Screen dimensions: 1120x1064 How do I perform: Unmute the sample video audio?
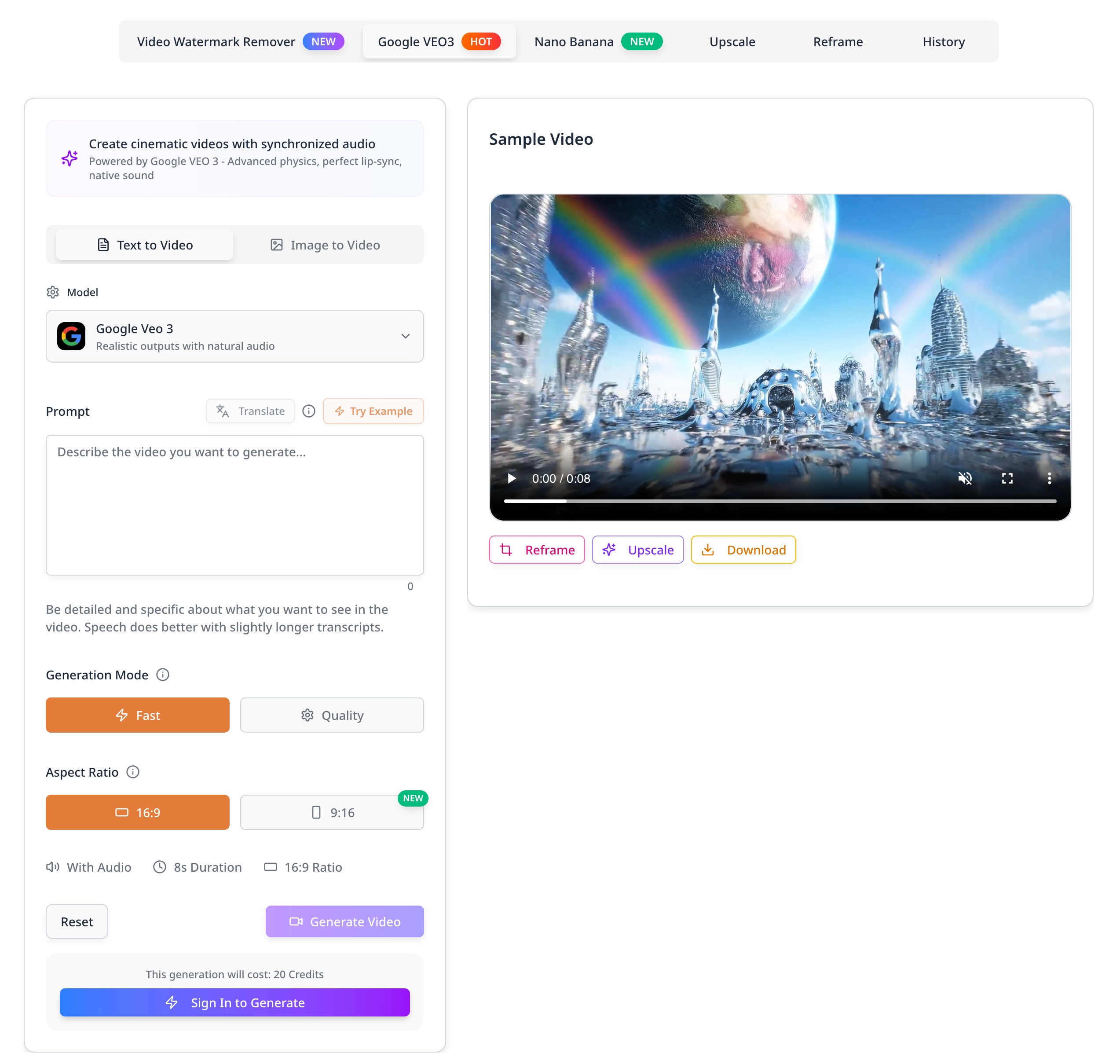pyautogui.click(x=964, y=478)
